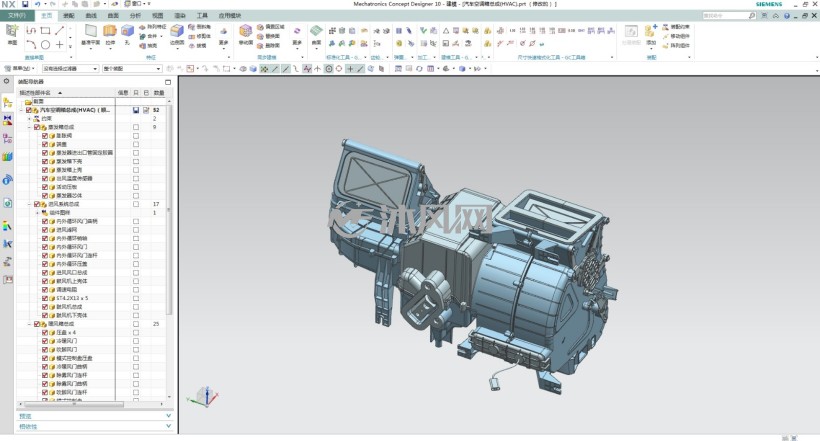Click the 阵列组件 pattern component button
This screenshot has height=441, width=820.
point(676,46)
